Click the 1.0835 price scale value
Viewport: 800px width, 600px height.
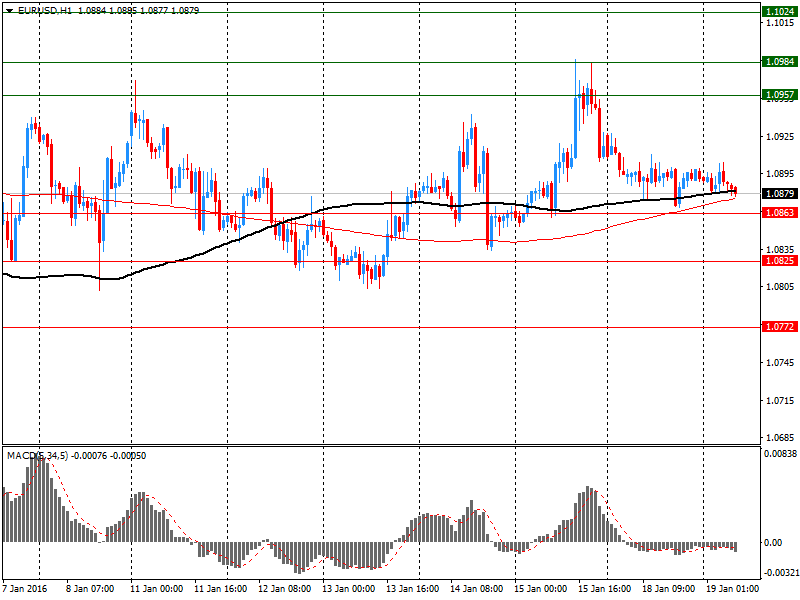780,249
